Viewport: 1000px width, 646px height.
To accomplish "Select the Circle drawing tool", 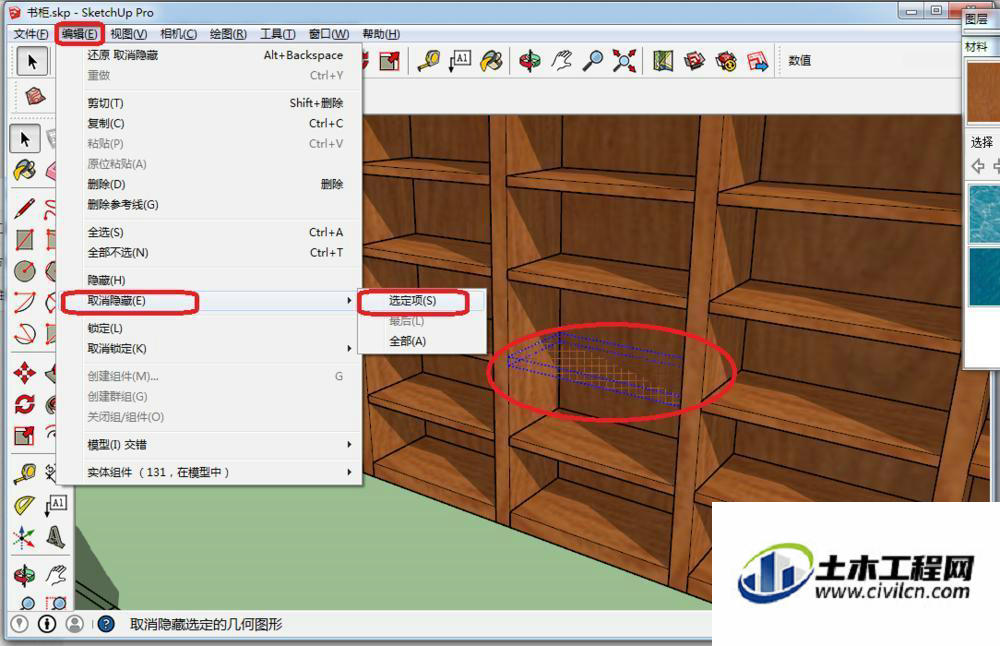I will [x=25, y=270].
